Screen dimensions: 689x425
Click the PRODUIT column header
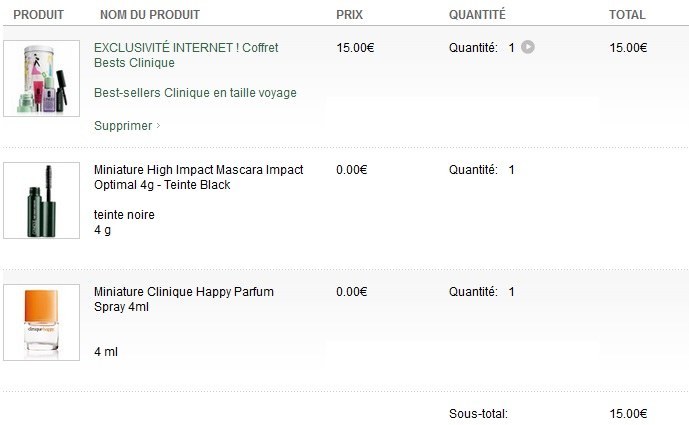click(38, 15)
